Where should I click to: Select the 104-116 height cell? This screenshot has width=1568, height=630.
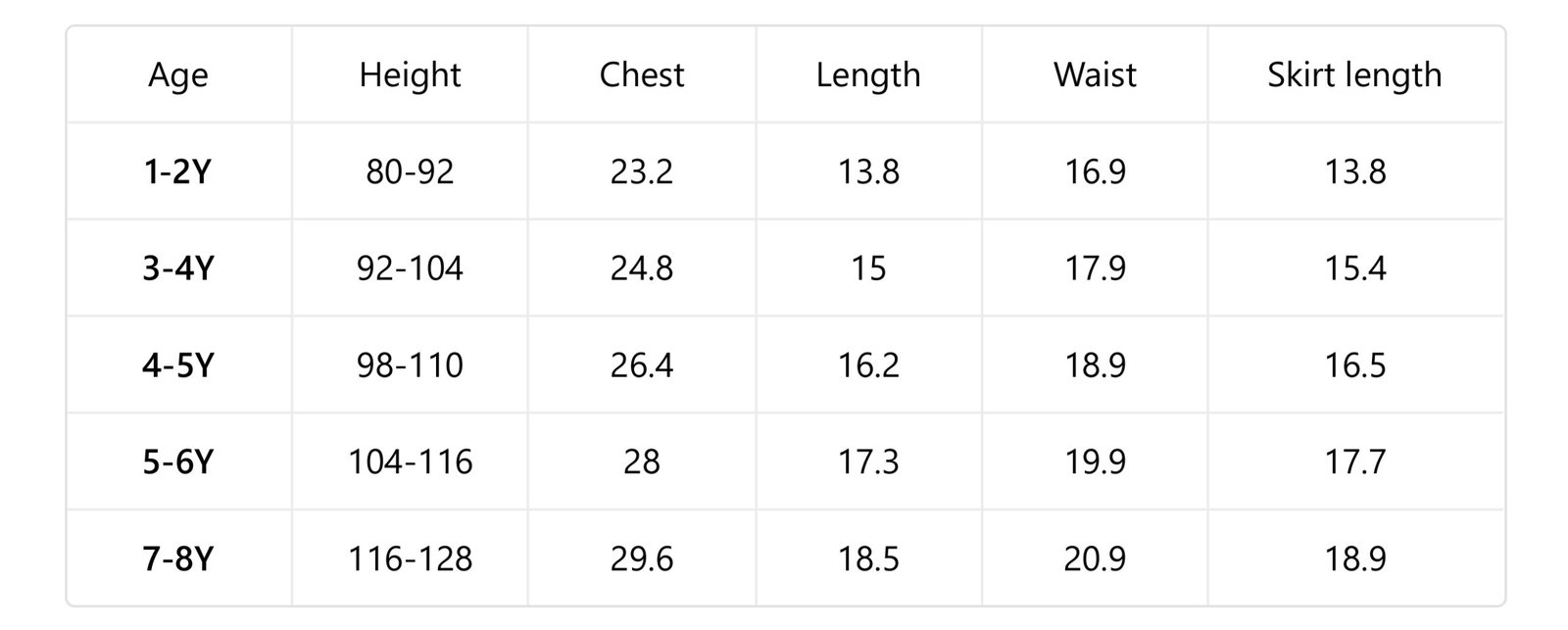point(410,461)
